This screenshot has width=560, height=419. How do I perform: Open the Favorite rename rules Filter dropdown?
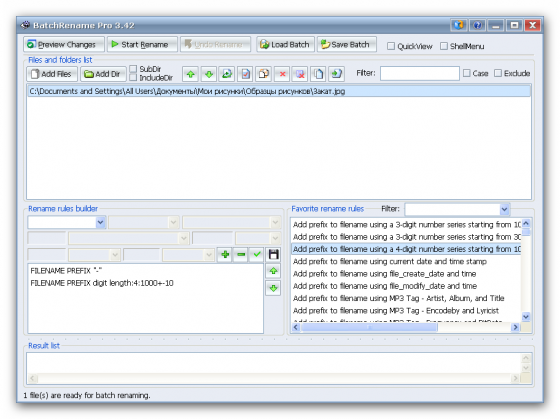[504, 209]
